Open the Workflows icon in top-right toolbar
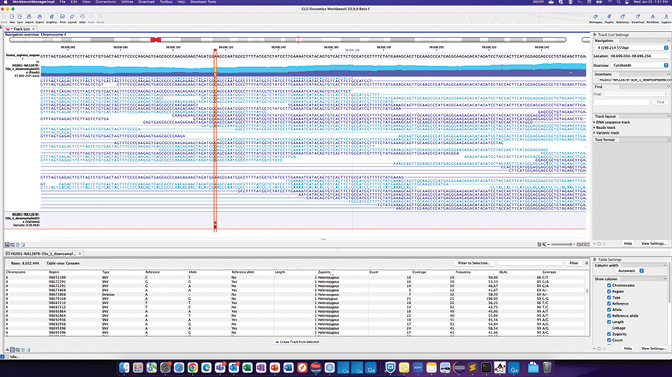The image size is (672, 377). (652, 17)
